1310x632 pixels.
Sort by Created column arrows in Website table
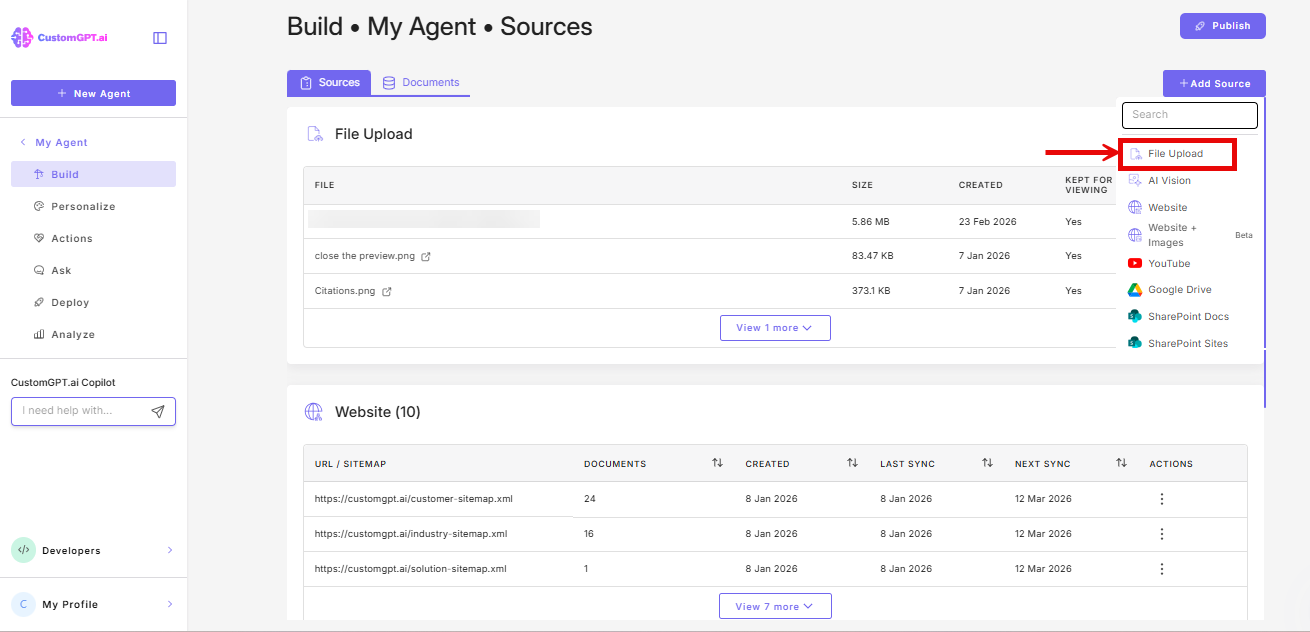pyautogui.click(x=852, y=463)
